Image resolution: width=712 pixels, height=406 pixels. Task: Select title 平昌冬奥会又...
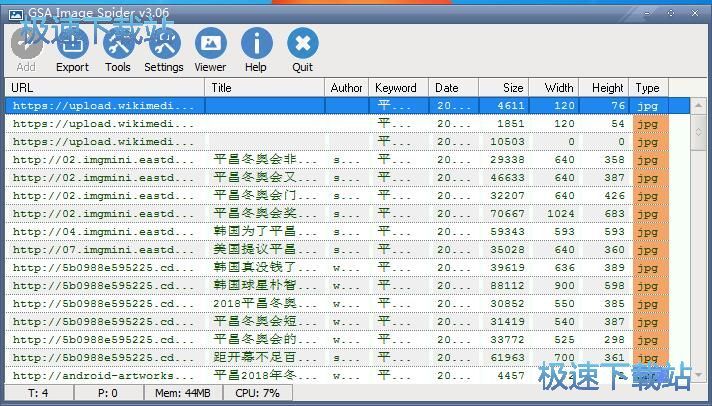265,178
